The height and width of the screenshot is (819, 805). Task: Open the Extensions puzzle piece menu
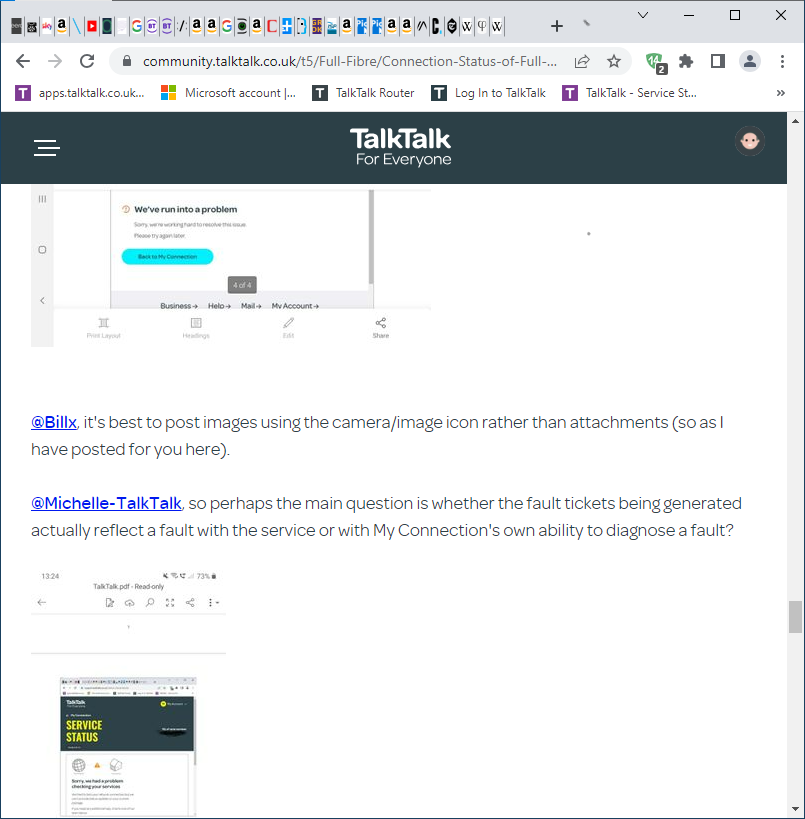[x=686, y=61]
